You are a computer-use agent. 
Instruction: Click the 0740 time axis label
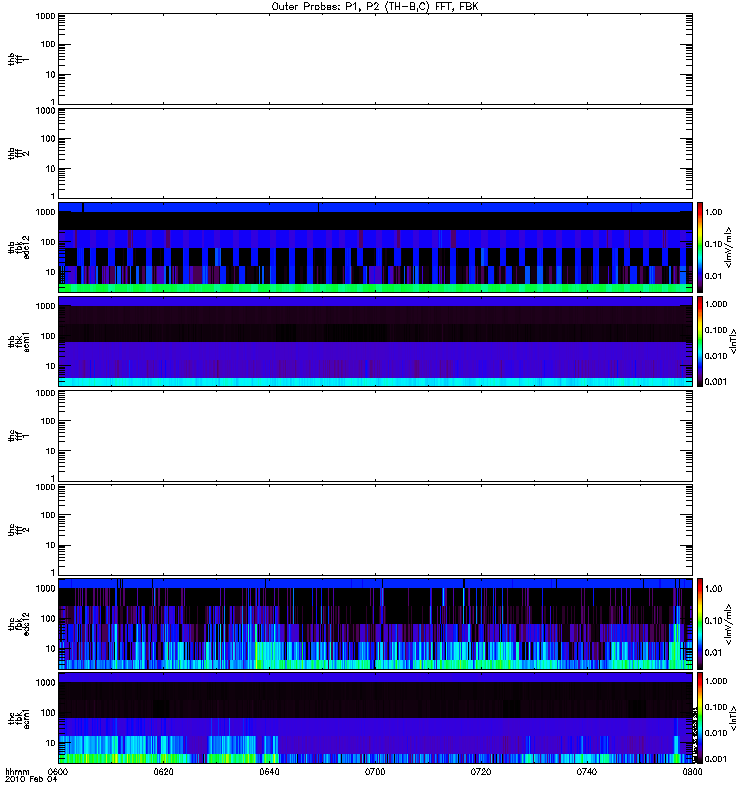pos(586,771)
